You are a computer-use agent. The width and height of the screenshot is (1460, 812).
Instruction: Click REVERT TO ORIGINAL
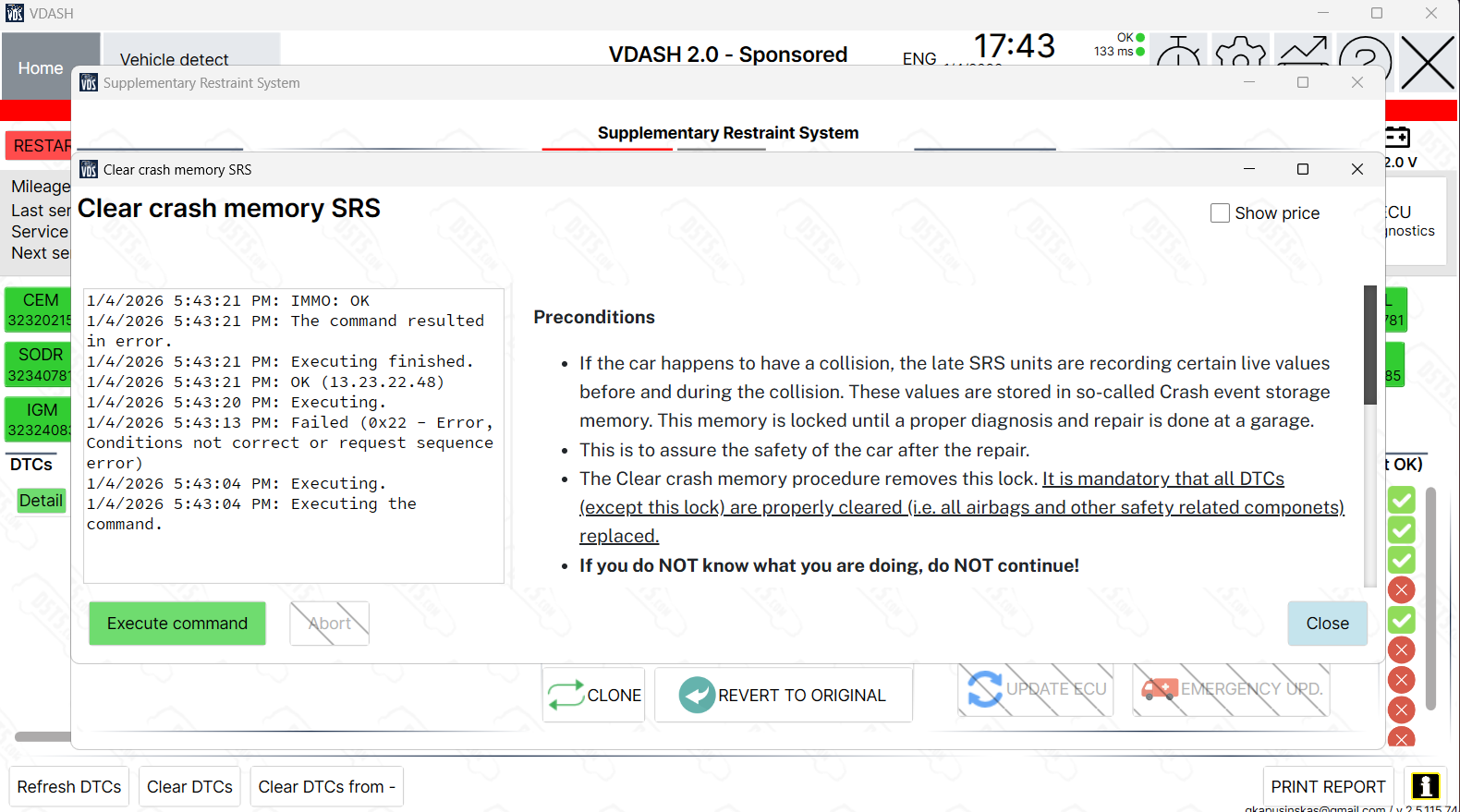(783, 695)
